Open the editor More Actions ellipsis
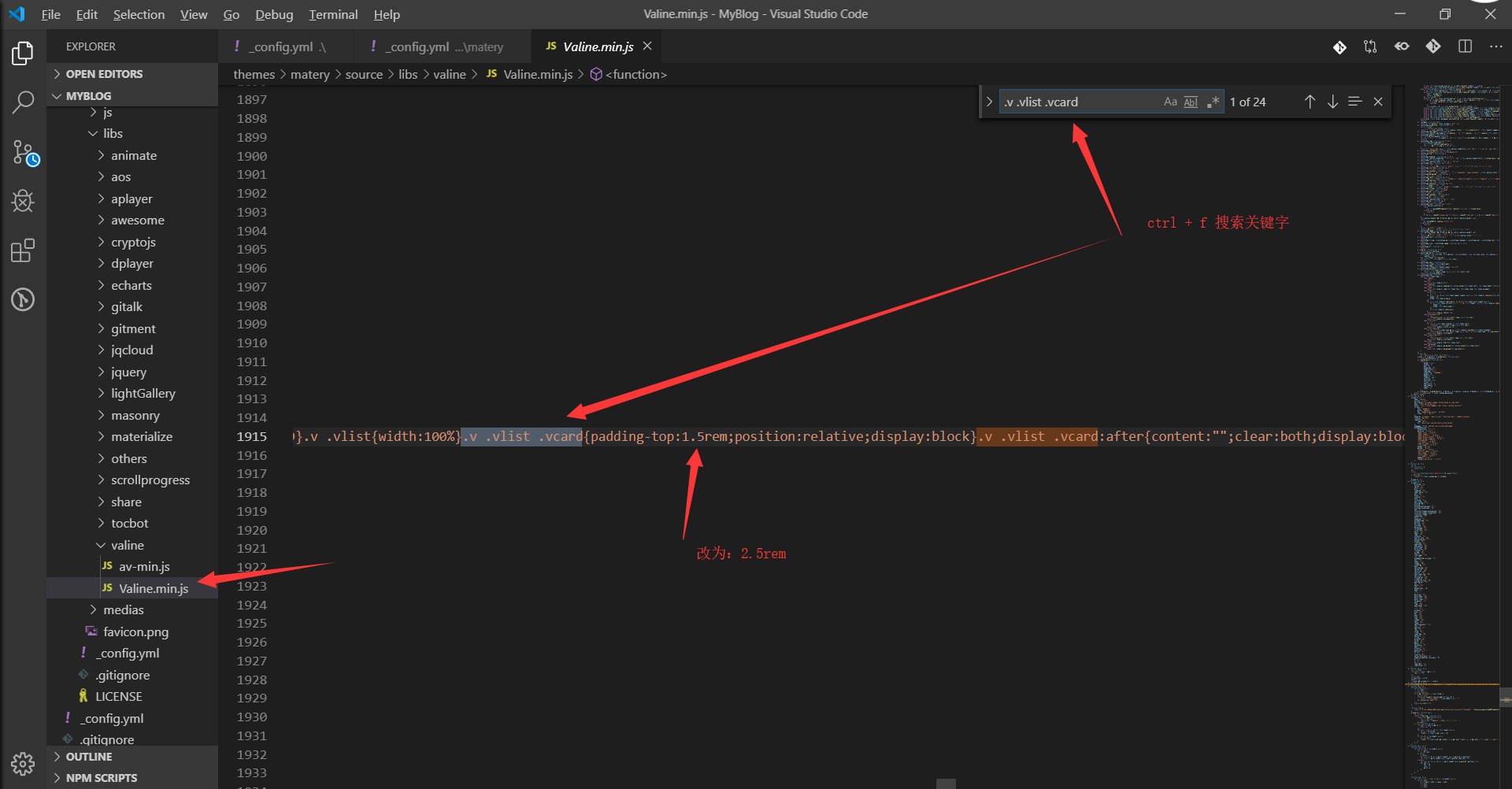Screen dimensions: 1512x789 point(1495,46)
